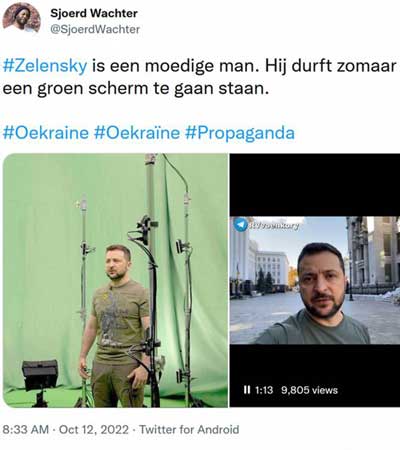
Task: Open the Twitter for Android source link
Action: point(189,429)
